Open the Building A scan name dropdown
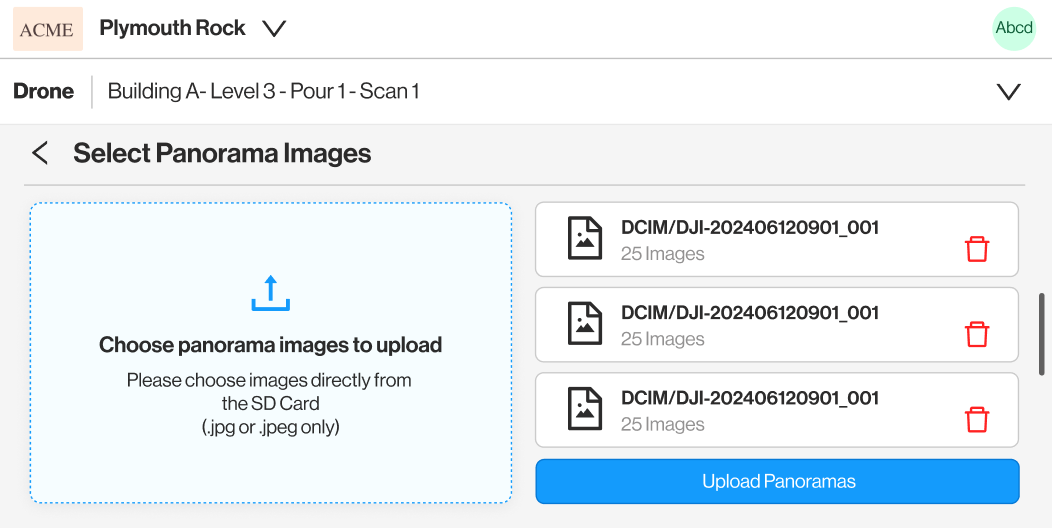1052x528 pixels. pos(263,92)
